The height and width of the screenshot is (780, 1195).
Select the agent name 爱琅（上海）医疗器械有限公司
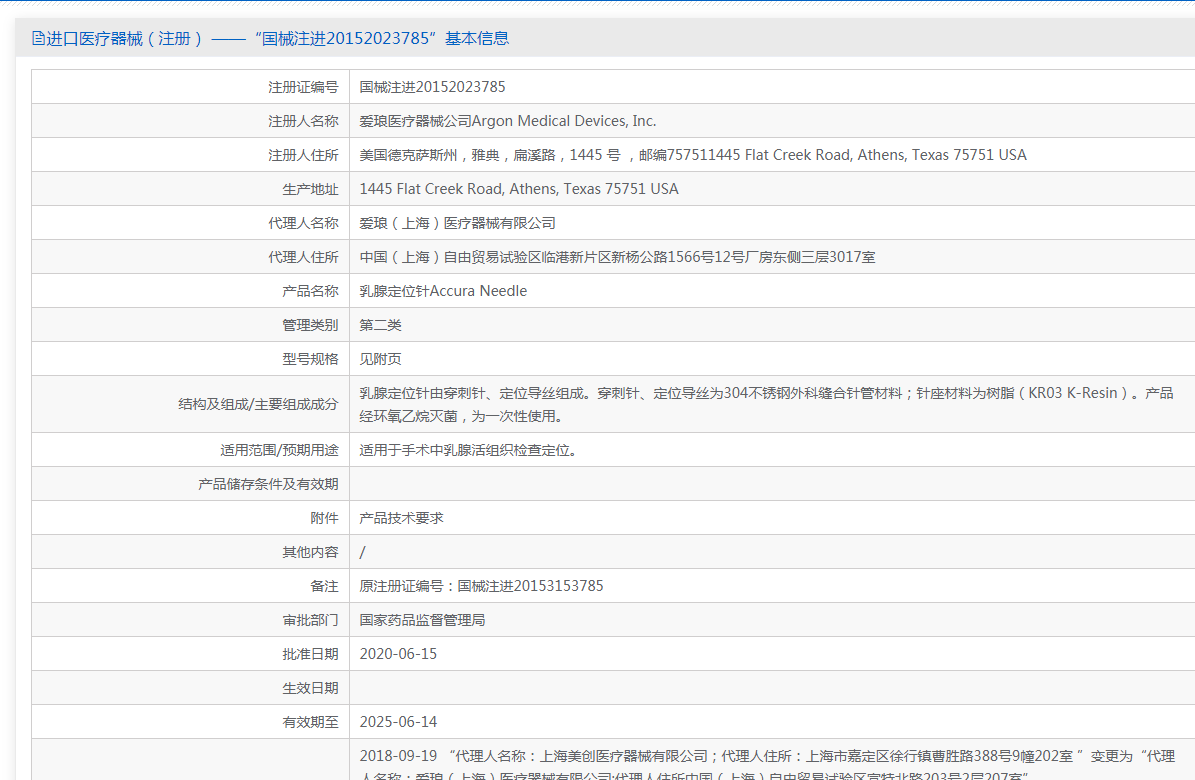[457, 223]
